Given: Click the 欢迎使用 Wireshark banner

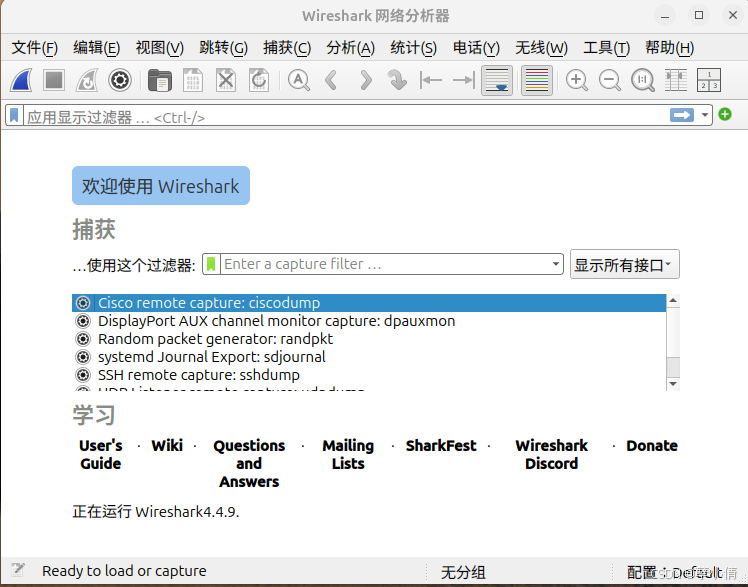Looking at the screenshot, I should tap(161, 185).
